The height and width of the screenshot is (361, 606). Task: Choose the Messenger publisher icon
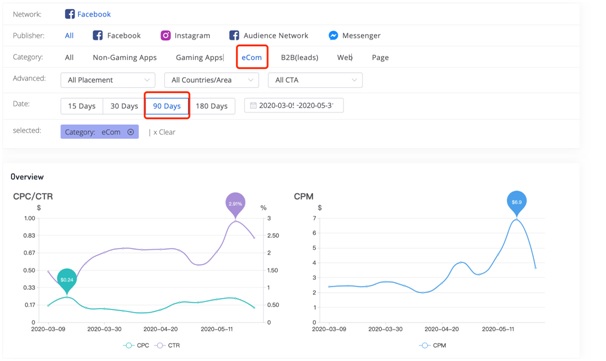(333, 36)
